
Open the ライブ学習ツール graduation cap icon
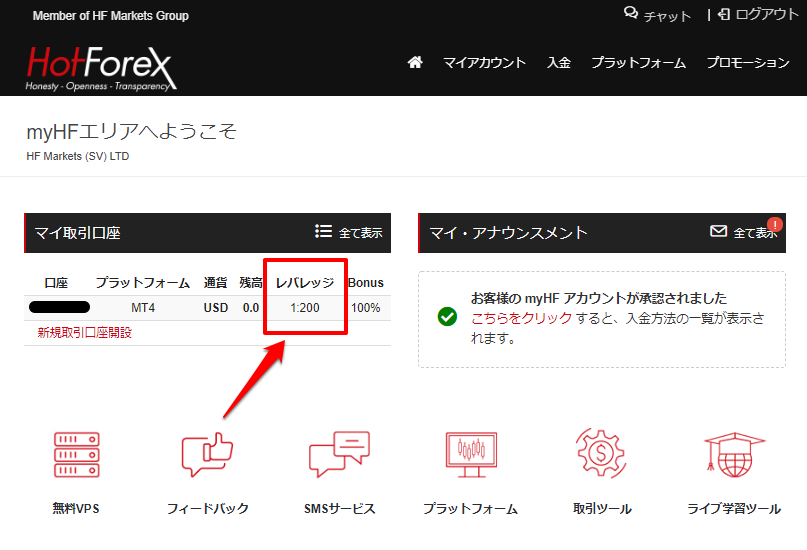click(734, 455)
